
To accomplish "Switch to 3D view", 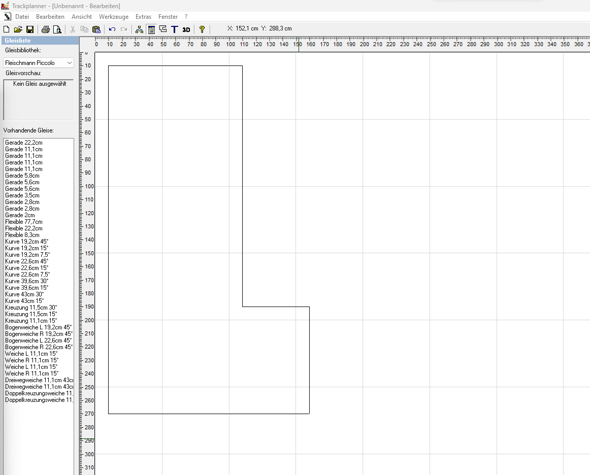I will 186,29.
